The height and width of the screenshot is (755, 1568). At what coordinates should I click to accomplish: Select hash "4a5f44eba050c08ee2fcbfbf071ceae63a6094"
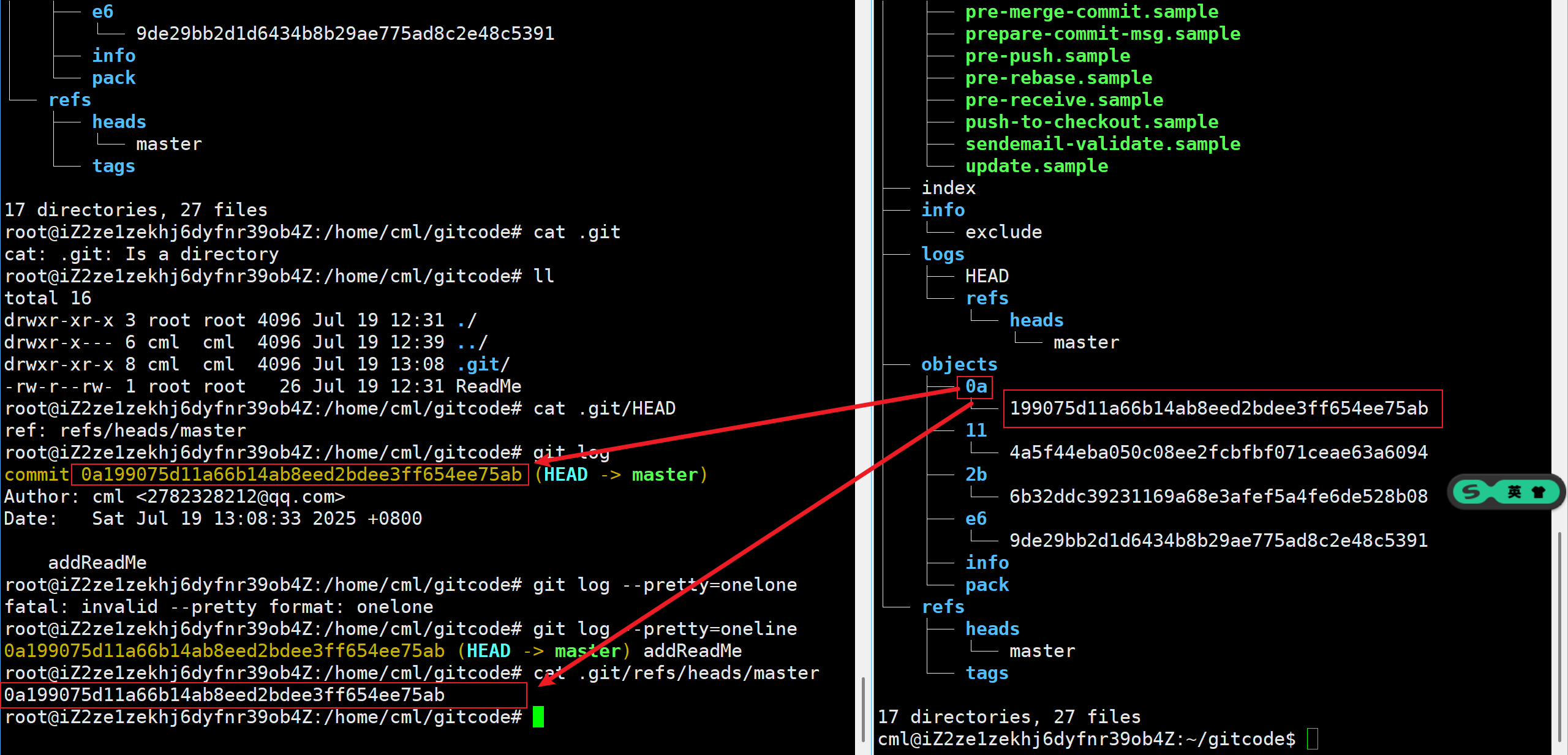tap(1218, 453)
